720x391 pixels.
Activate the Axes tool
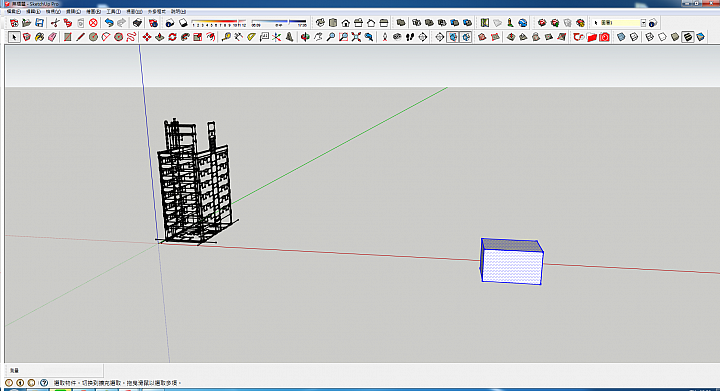point(276,37)
